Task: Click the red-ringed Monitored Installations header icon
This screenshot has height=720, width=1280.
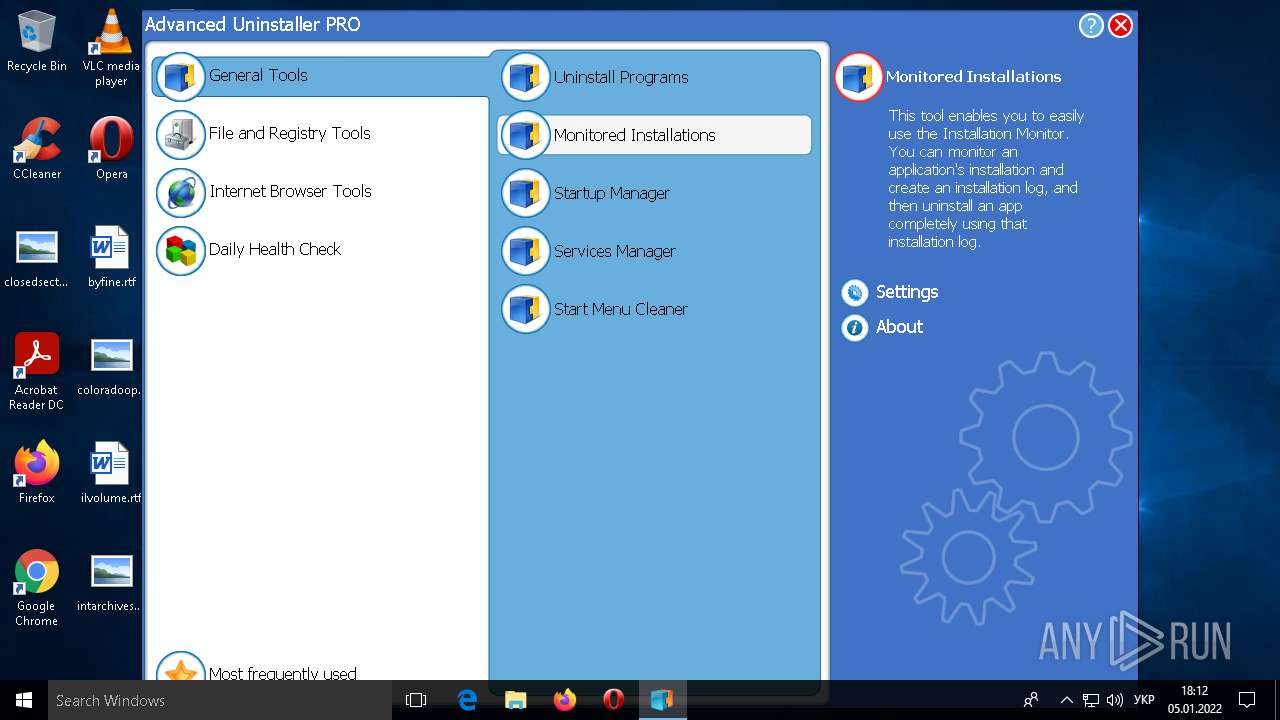Action: [858, 77]
